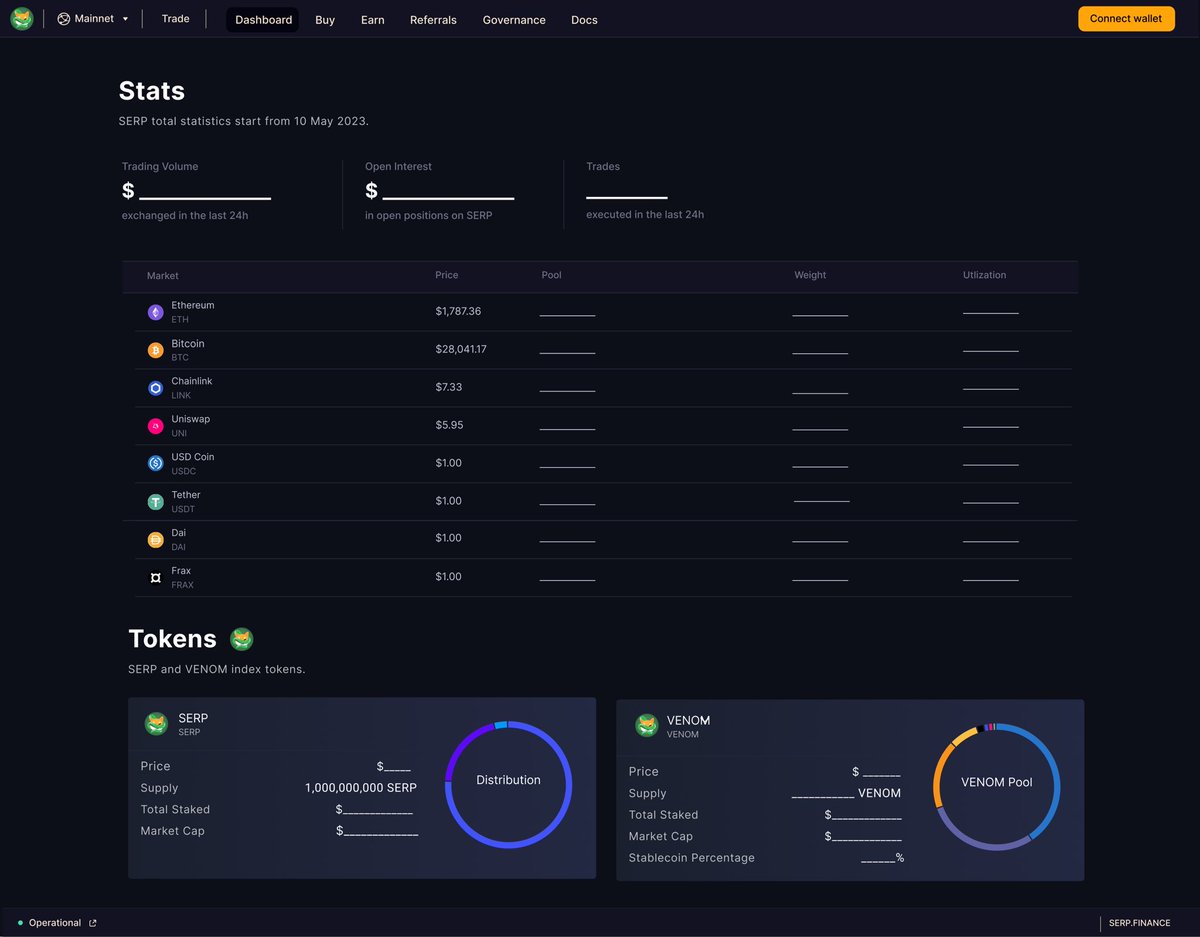The height and width of the screenshot is (937, 1200).
Task: Click the SERP token card icon
Action: click(156, 724)
